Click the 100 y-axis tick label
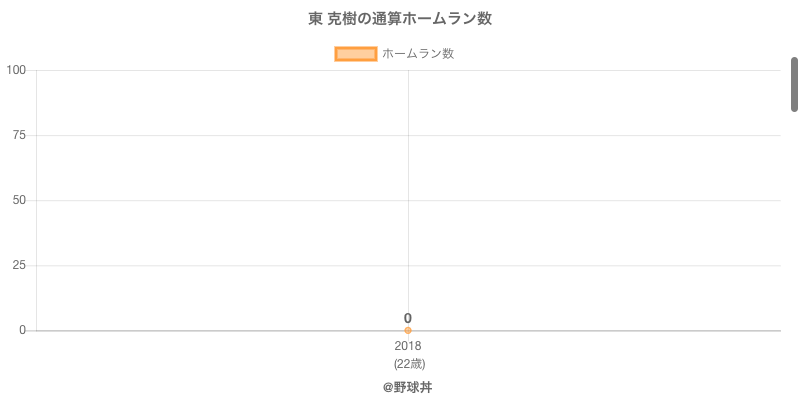 point(16,70)
